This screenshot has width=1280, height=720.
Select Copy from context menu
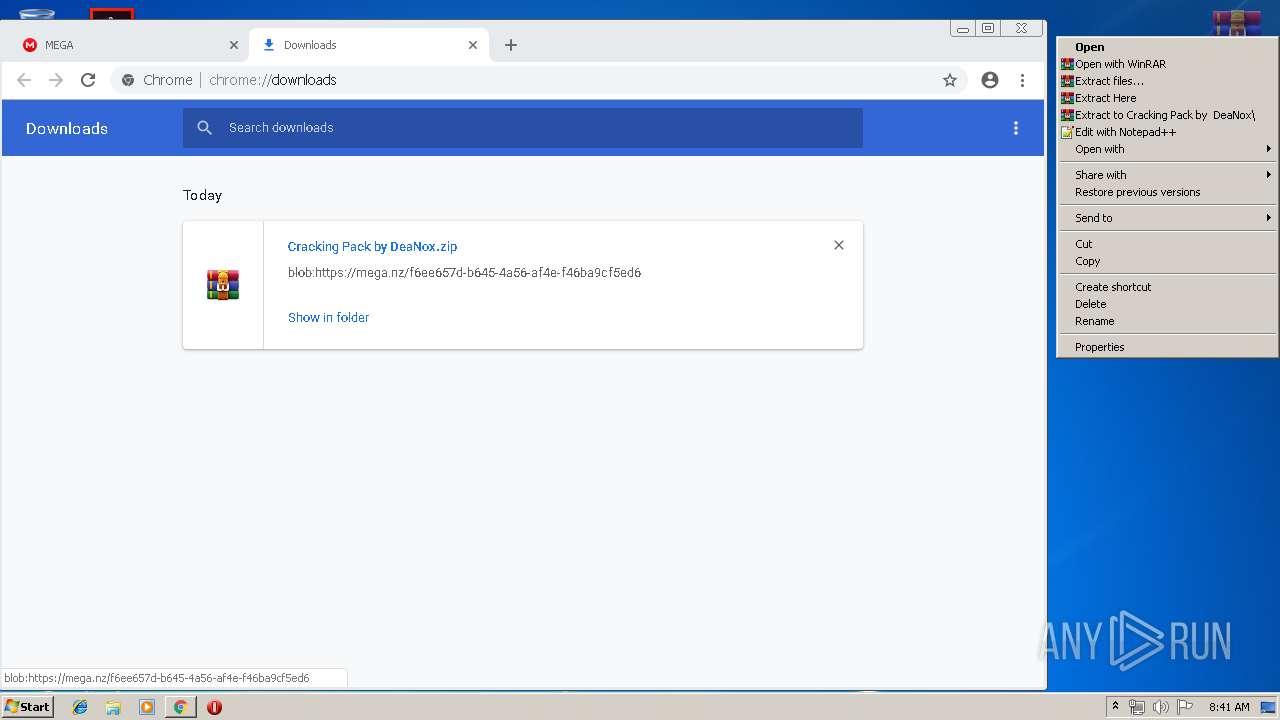[x=1167, y=261]
